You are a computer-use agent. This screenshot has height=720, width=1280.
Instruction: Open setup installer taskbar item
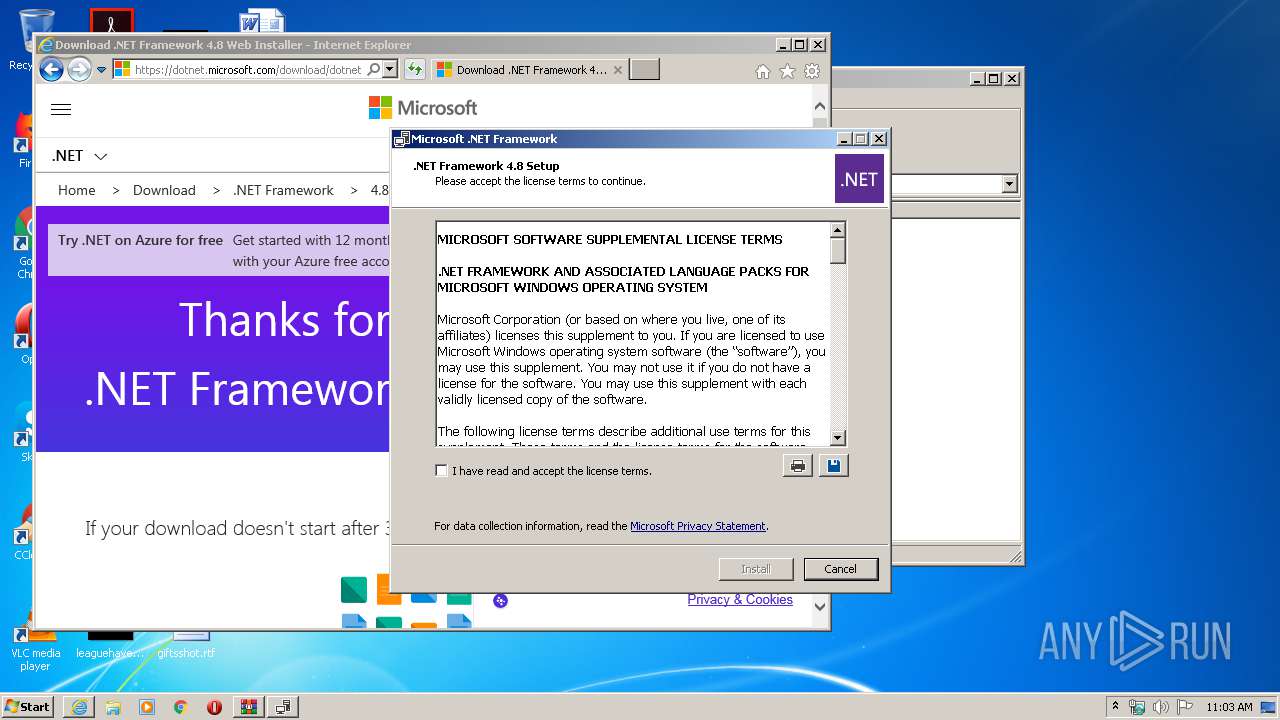[283, 707]
